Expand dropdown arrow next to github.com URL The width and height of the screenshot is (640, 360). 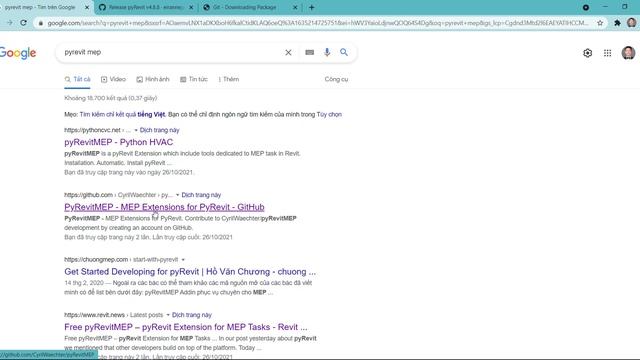pos(177,195)
